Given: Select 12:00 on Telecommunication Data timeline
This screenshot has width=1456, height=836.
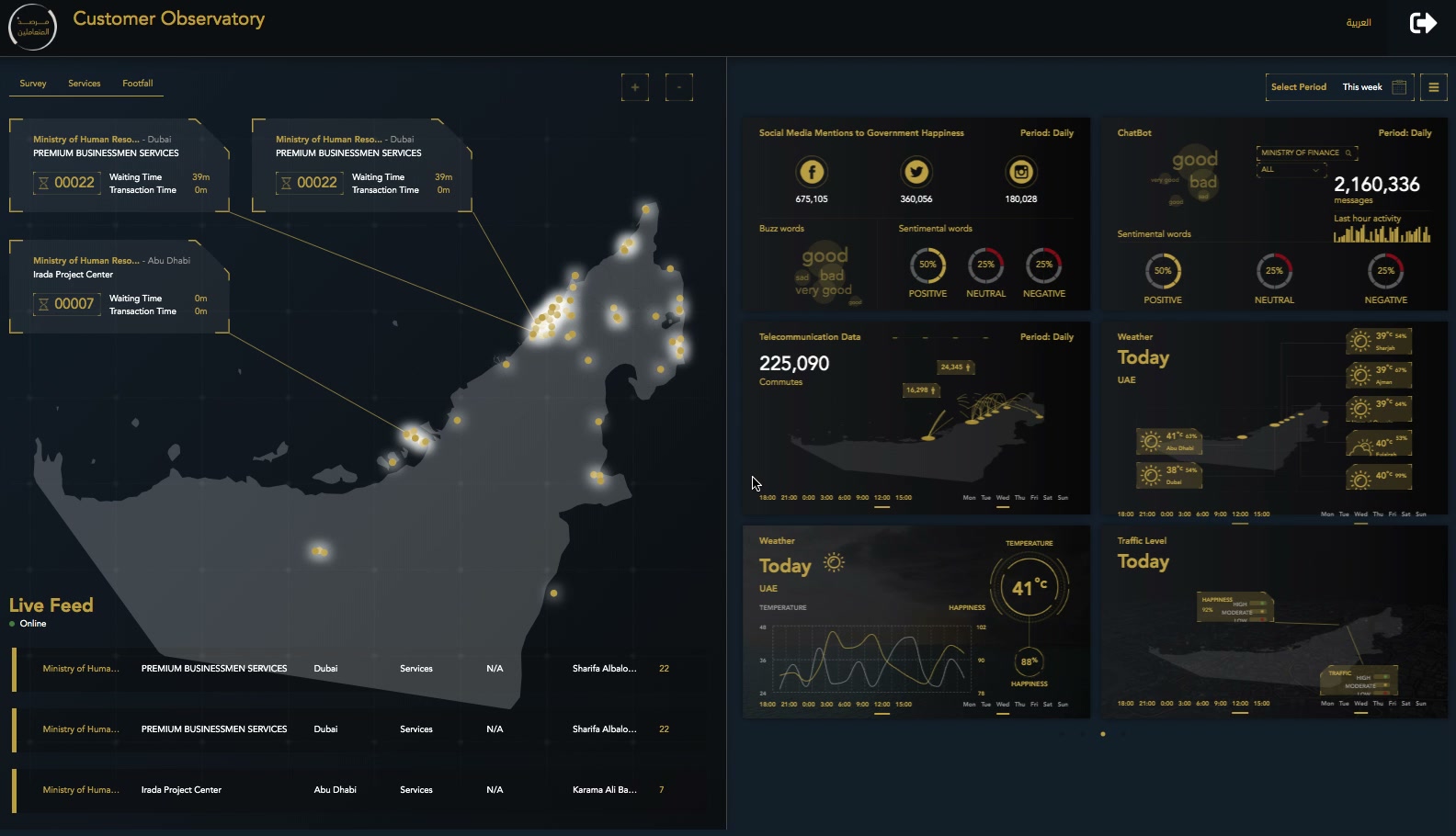Looking at the screenshot, I should coord(882,498).
